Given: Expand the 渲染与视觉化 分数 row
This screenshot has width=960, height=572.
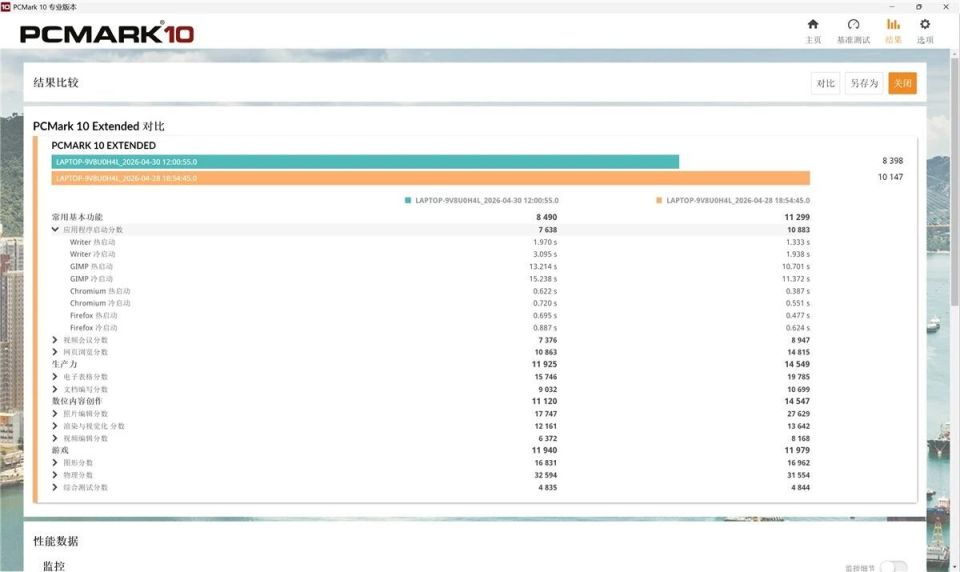Looking at the screenshot, I should click(x=55, y=426).
